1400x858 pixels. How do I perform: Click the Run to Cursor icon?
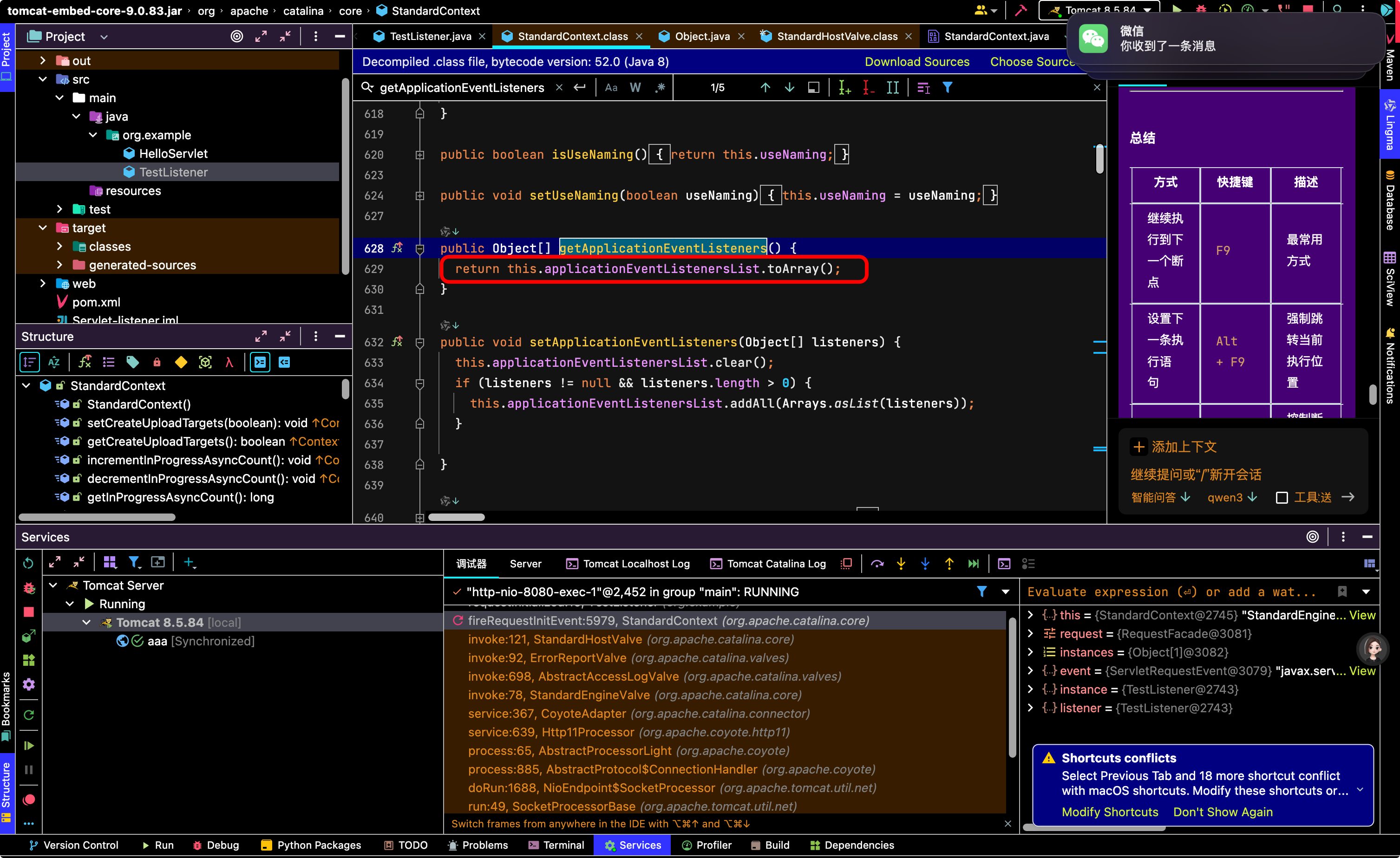tap(973, 563)
